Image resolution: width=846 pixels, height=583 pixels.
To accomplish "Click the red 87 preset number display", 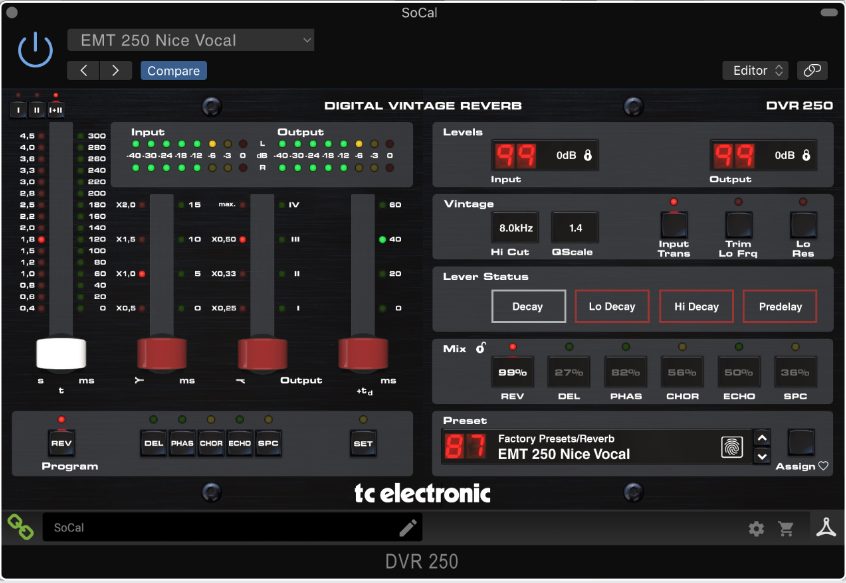I will point(465,447).
